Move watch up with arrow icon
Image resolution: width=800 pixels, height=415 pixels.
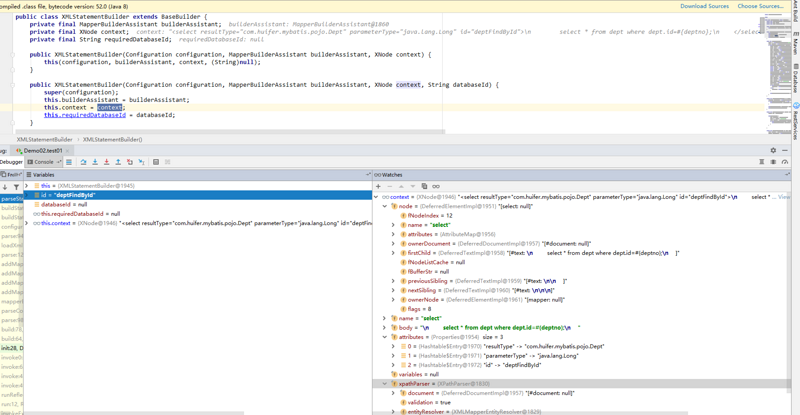(401, 186)
